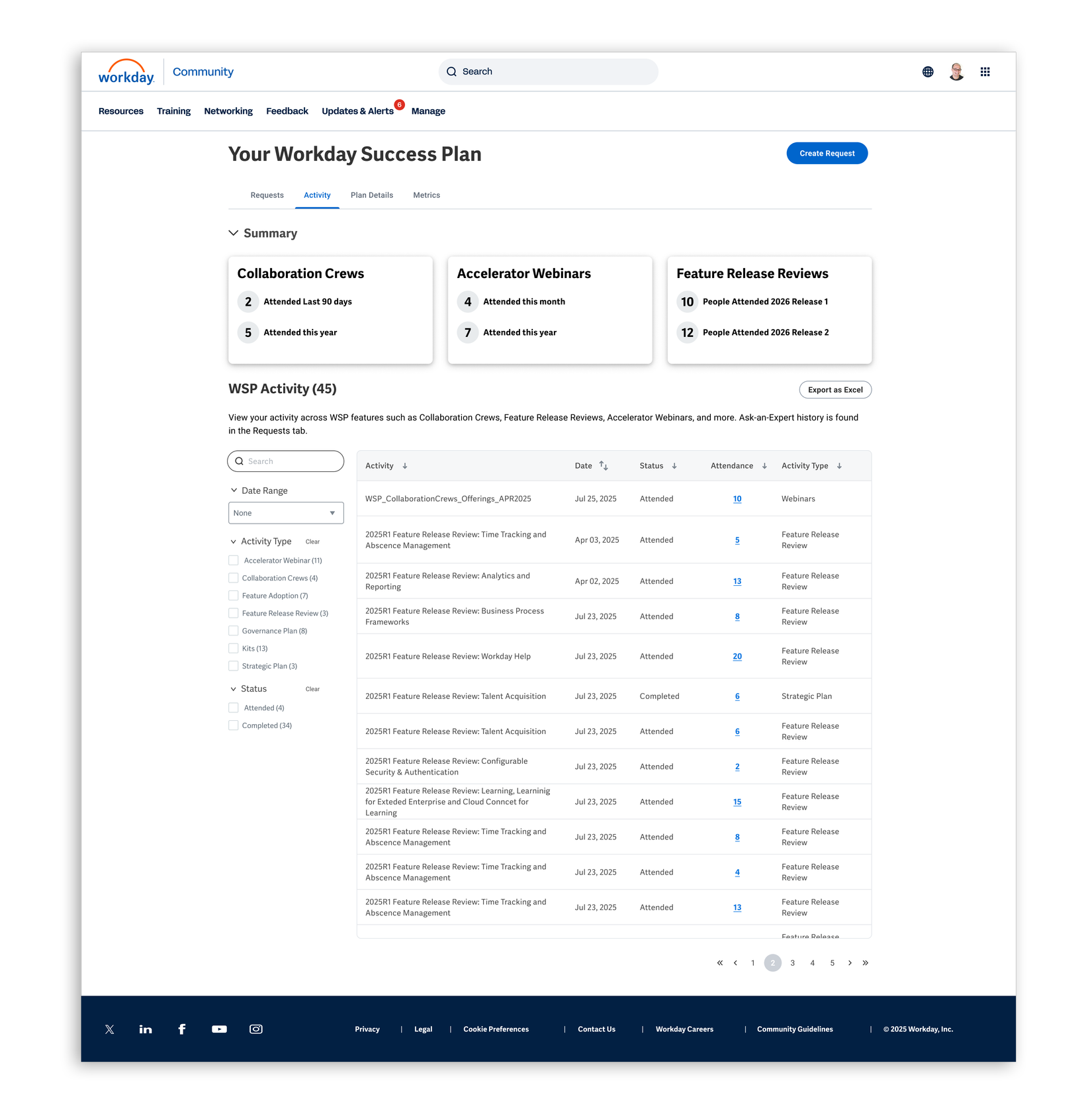1084x1120 pixels.
Task: Check the Governance Plan (8) filter
Action: pos(234,631)
